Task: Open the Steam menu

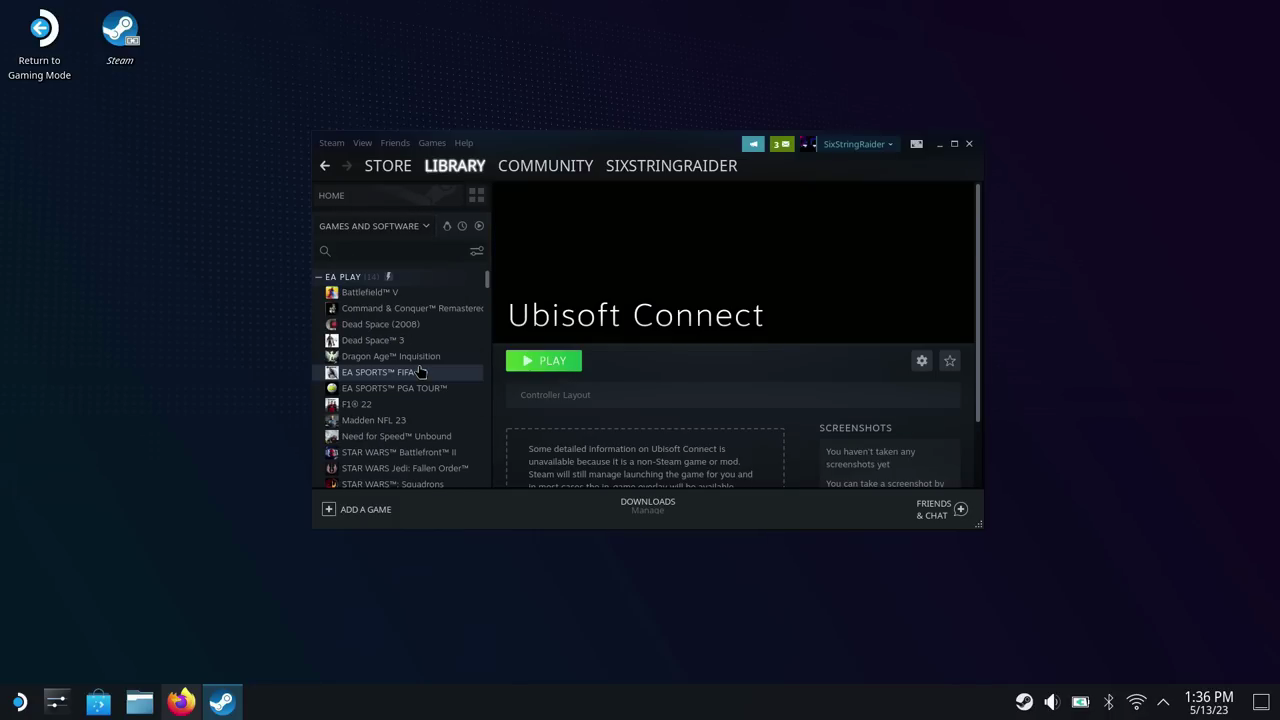Action: coord(331,143)
